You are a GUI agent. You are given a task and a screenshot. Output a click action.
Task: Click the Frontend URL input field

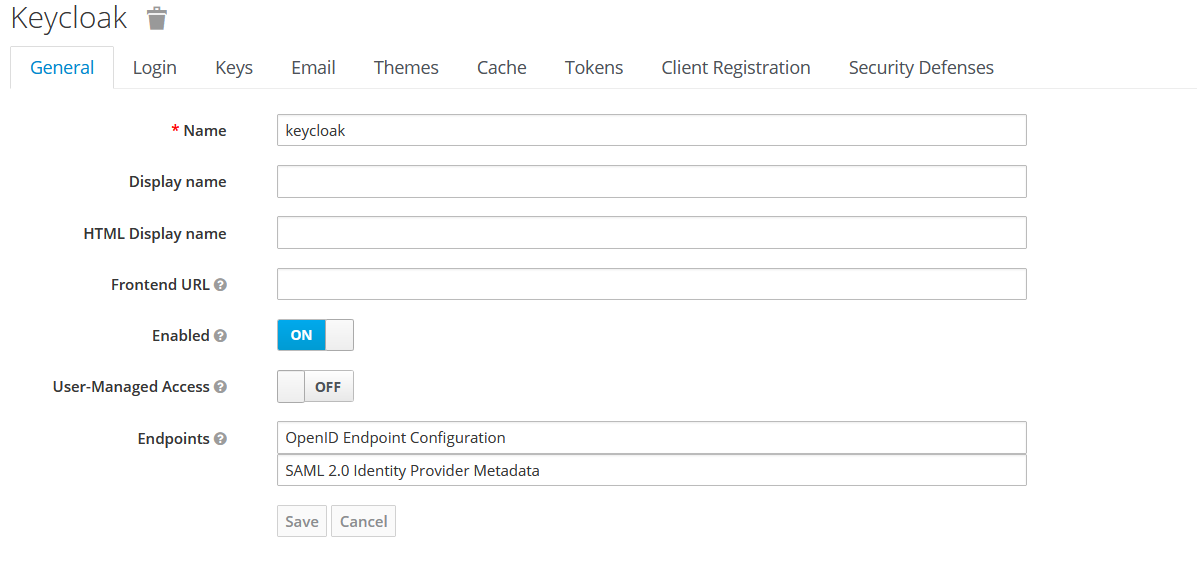[x=651, y=283]
